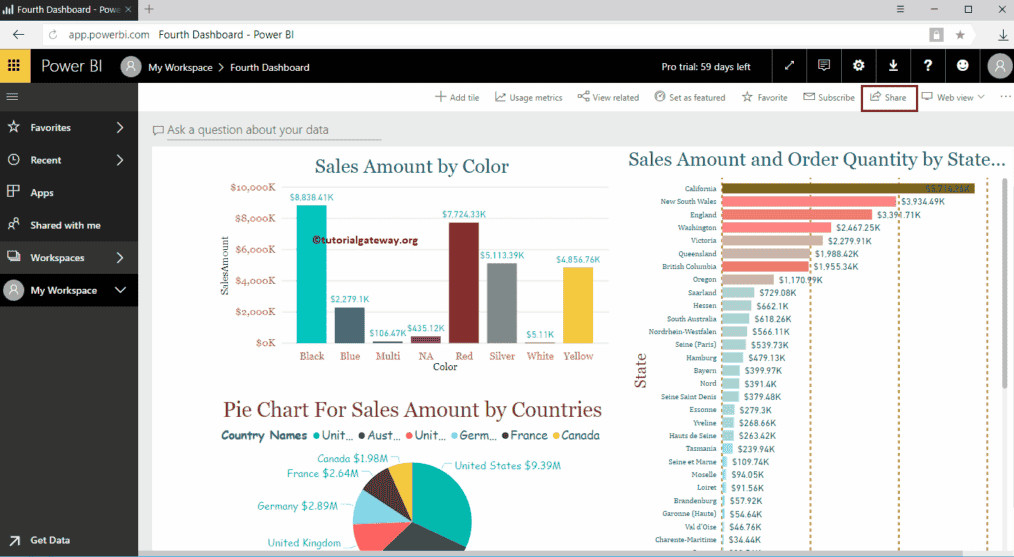Click Get Data link
The height and width of the screenshot is (557, 1014).
tap(50, 540)
